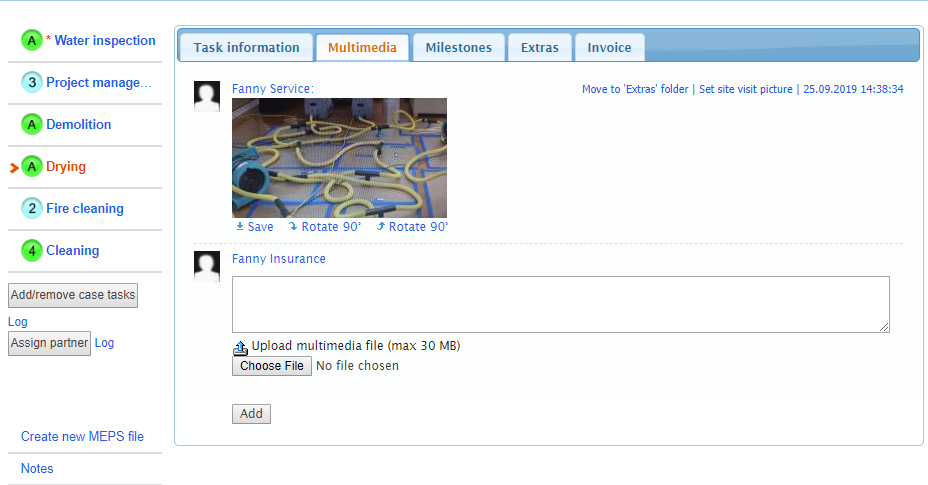Click the Add/remove case tasks button
928x485 pixels.
(73, 295)
